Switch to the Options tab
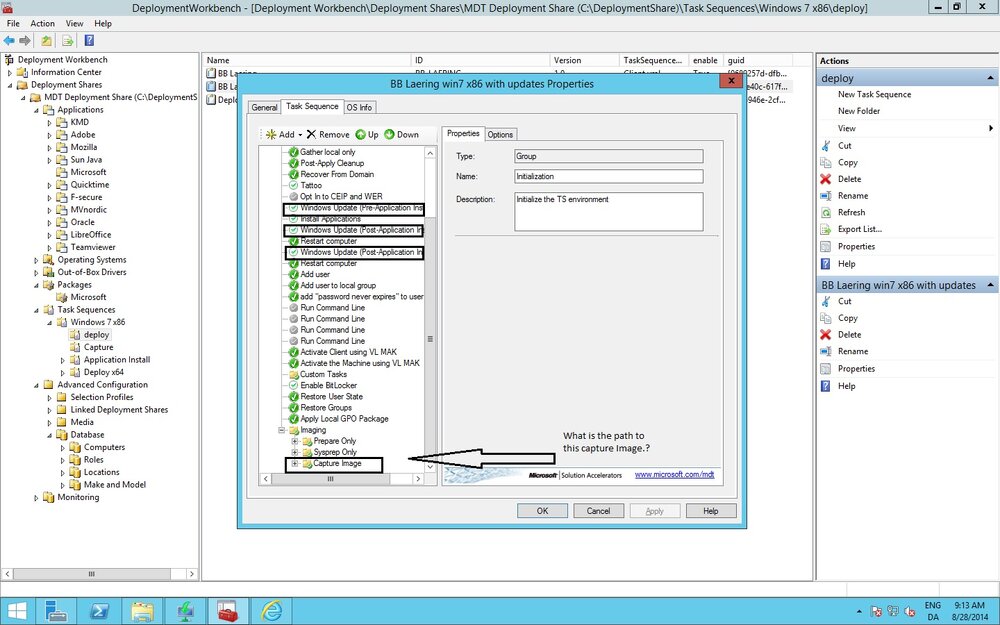Viewport: 1000px width, 625px height. (500, 135)
